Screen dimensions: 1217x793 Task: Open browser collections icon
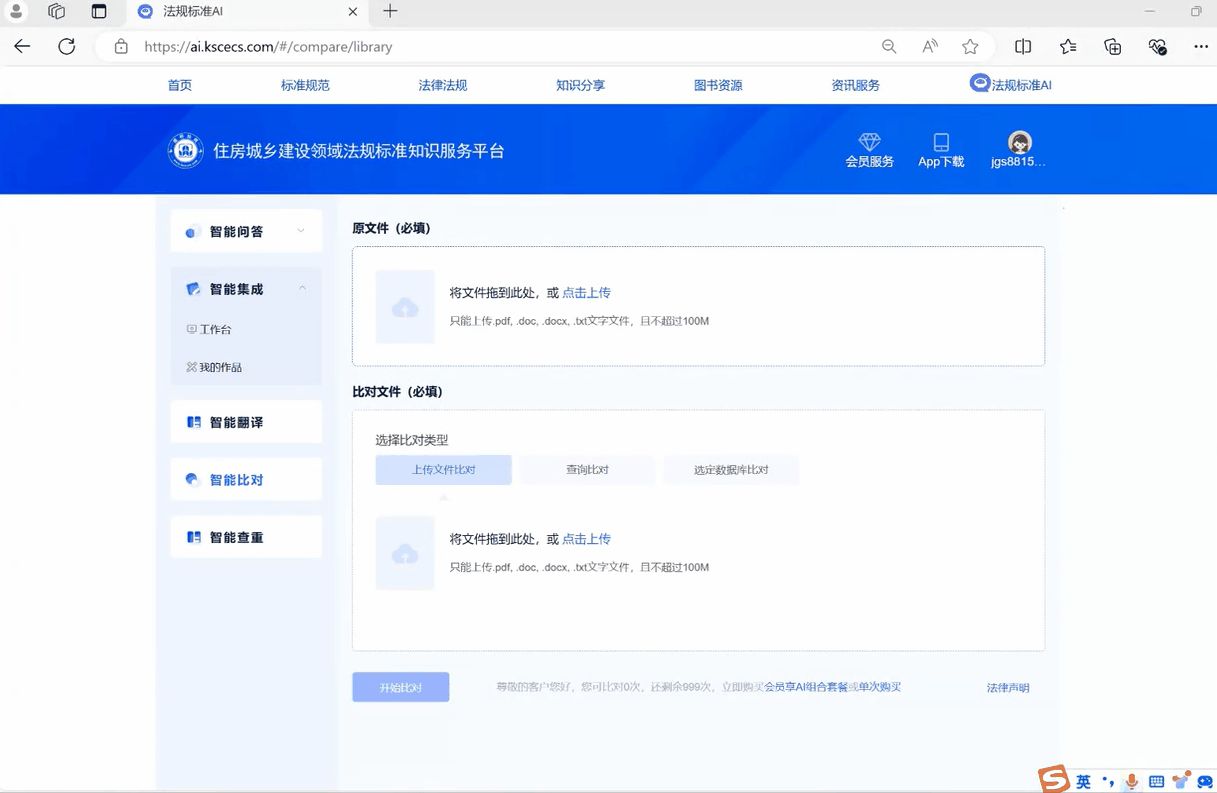coord(1113,46)
